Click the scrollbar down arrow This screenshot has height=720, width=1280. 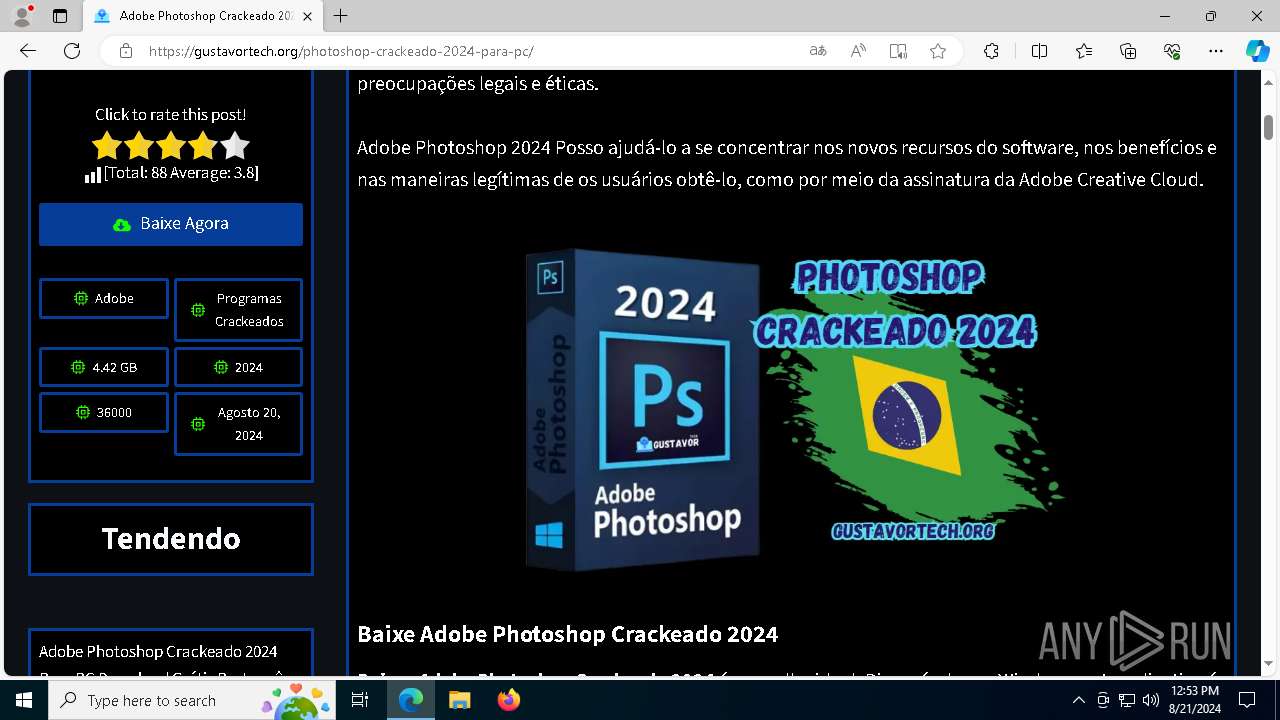(x=1268, y=662)
